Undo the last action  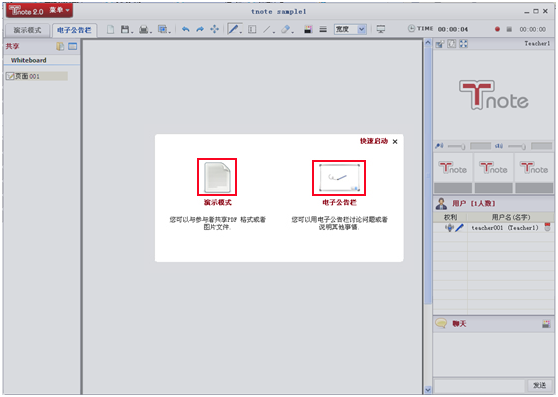click(x=185, y=29)
